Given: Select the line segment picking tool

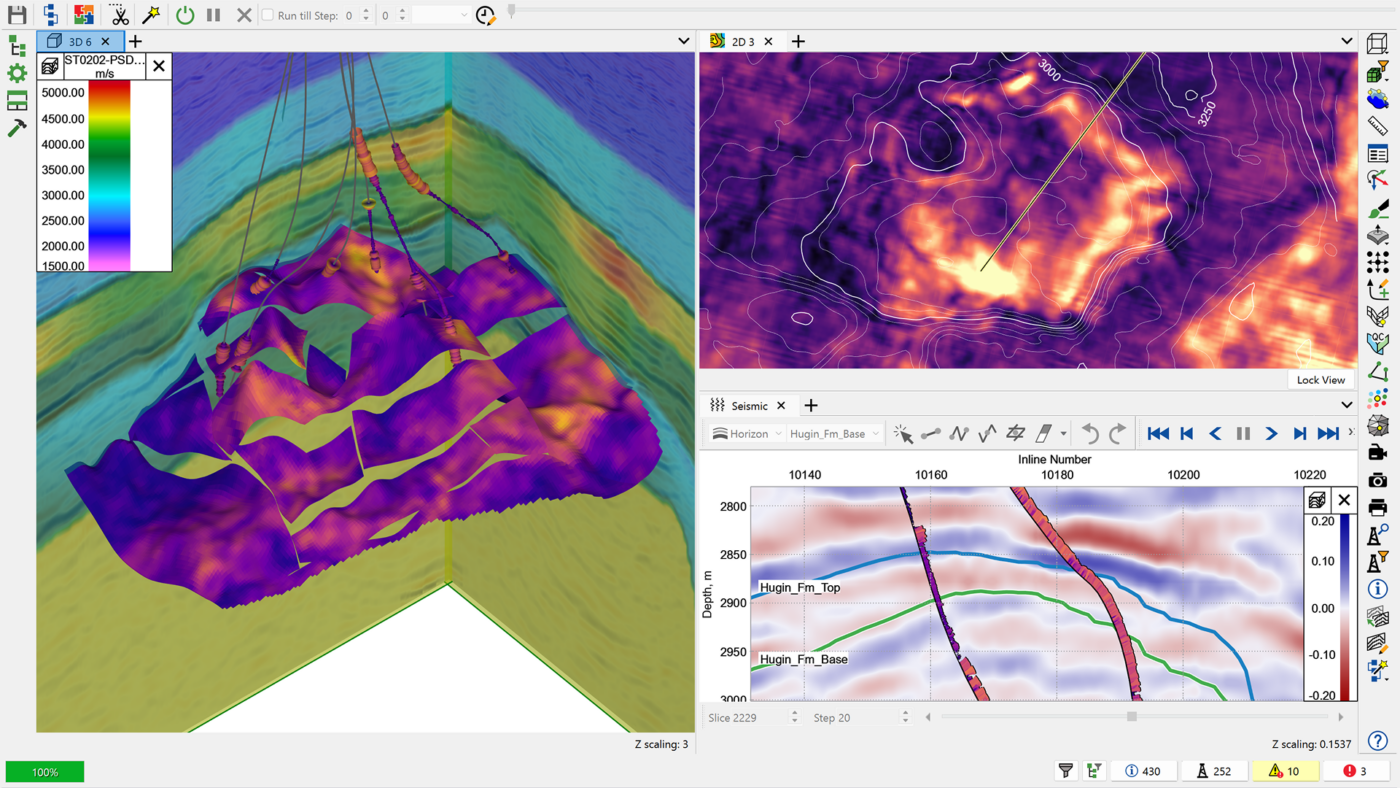Looking at the screenshot, I should coord(931,434).
